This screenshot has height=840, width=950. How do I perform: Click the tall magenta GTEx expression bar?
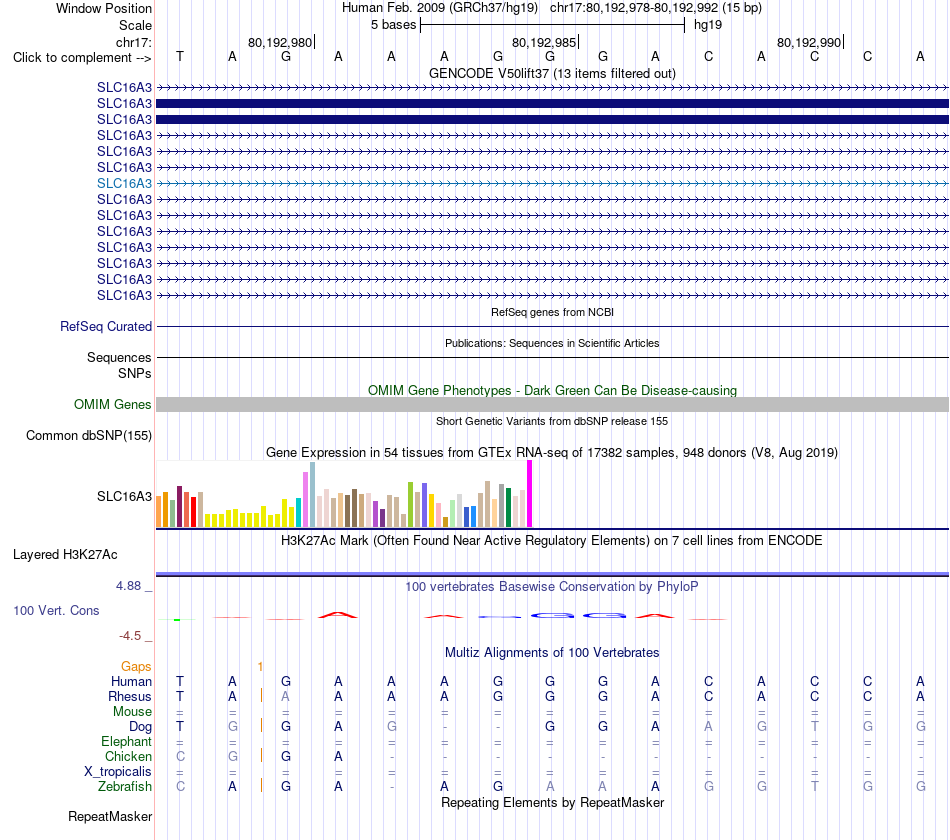click(x=530, y=493)
